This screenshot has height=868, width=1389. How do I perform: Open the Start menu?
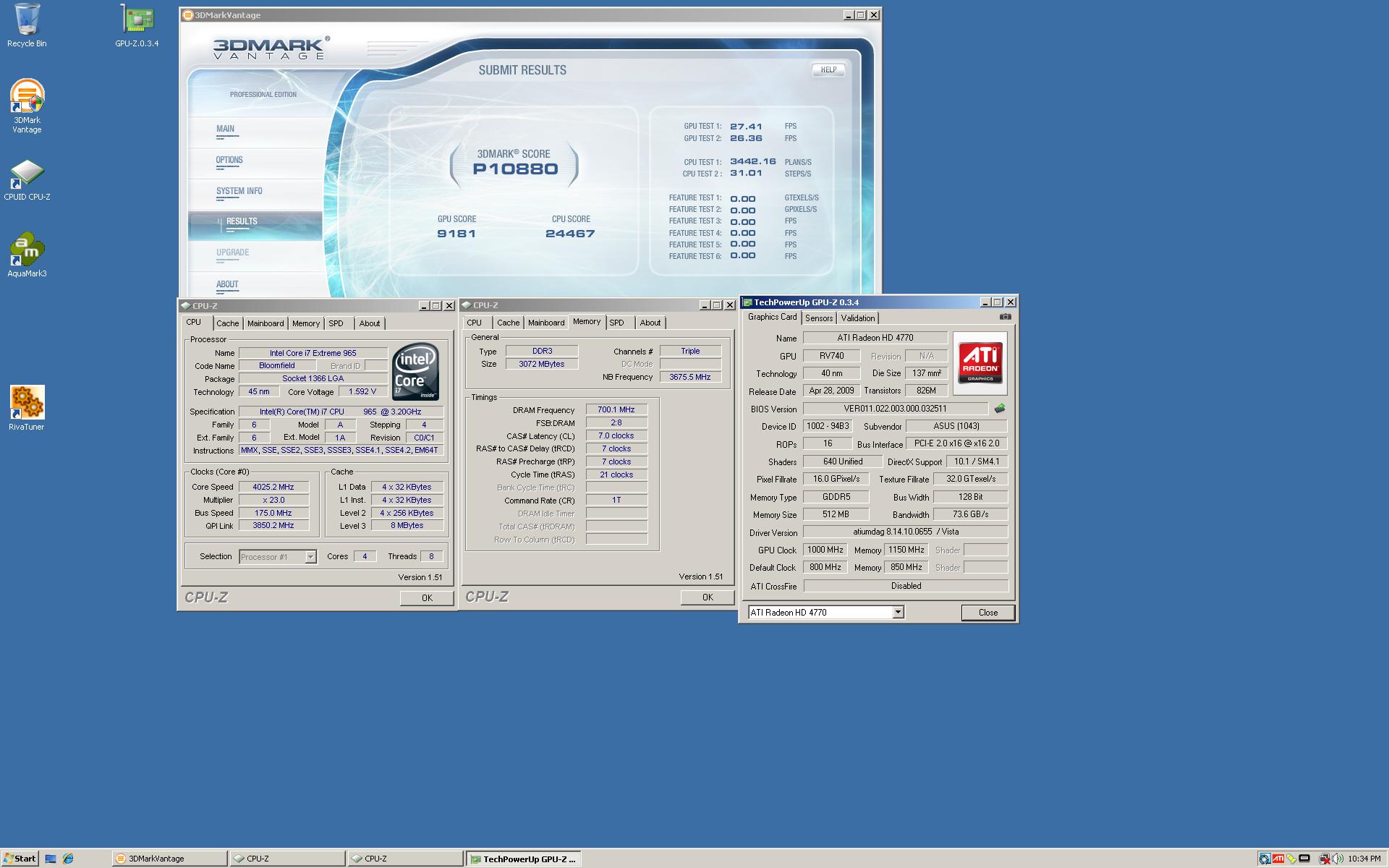20,859
